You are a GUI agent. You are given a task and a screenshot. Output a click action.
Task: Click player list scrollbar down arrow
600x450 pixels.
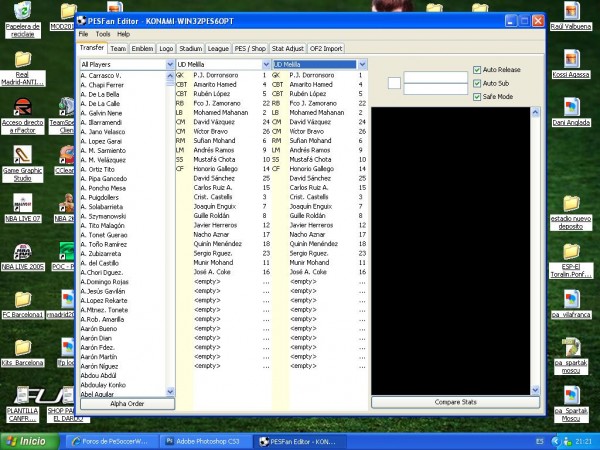(x=170, y=391)
